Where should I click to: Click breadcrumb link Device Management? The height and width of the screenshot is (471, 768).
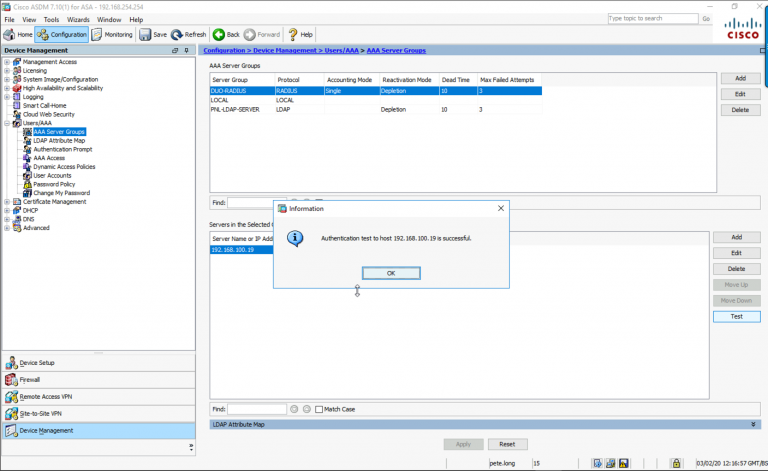tap(285, 50)
